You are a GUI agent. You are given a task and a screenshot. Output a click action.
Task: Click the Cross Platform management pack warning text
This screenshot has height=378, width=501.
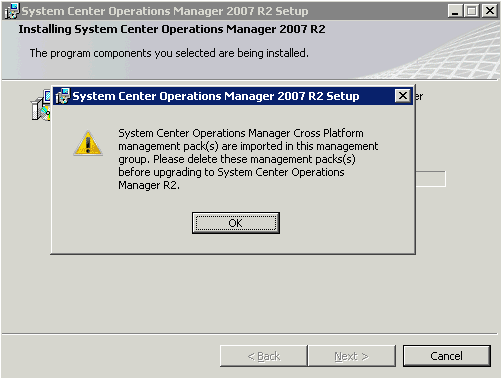(248, 159)
